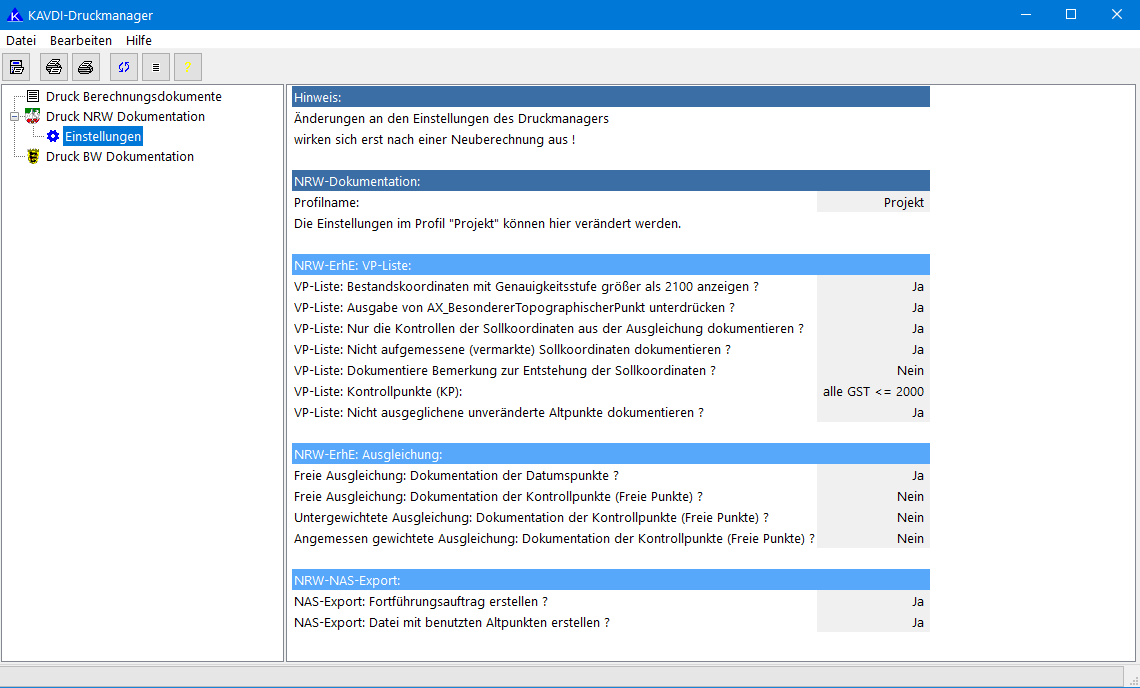Select the Einstellungen tree entry
The image size is (1140, 688).
coord(102,137)
